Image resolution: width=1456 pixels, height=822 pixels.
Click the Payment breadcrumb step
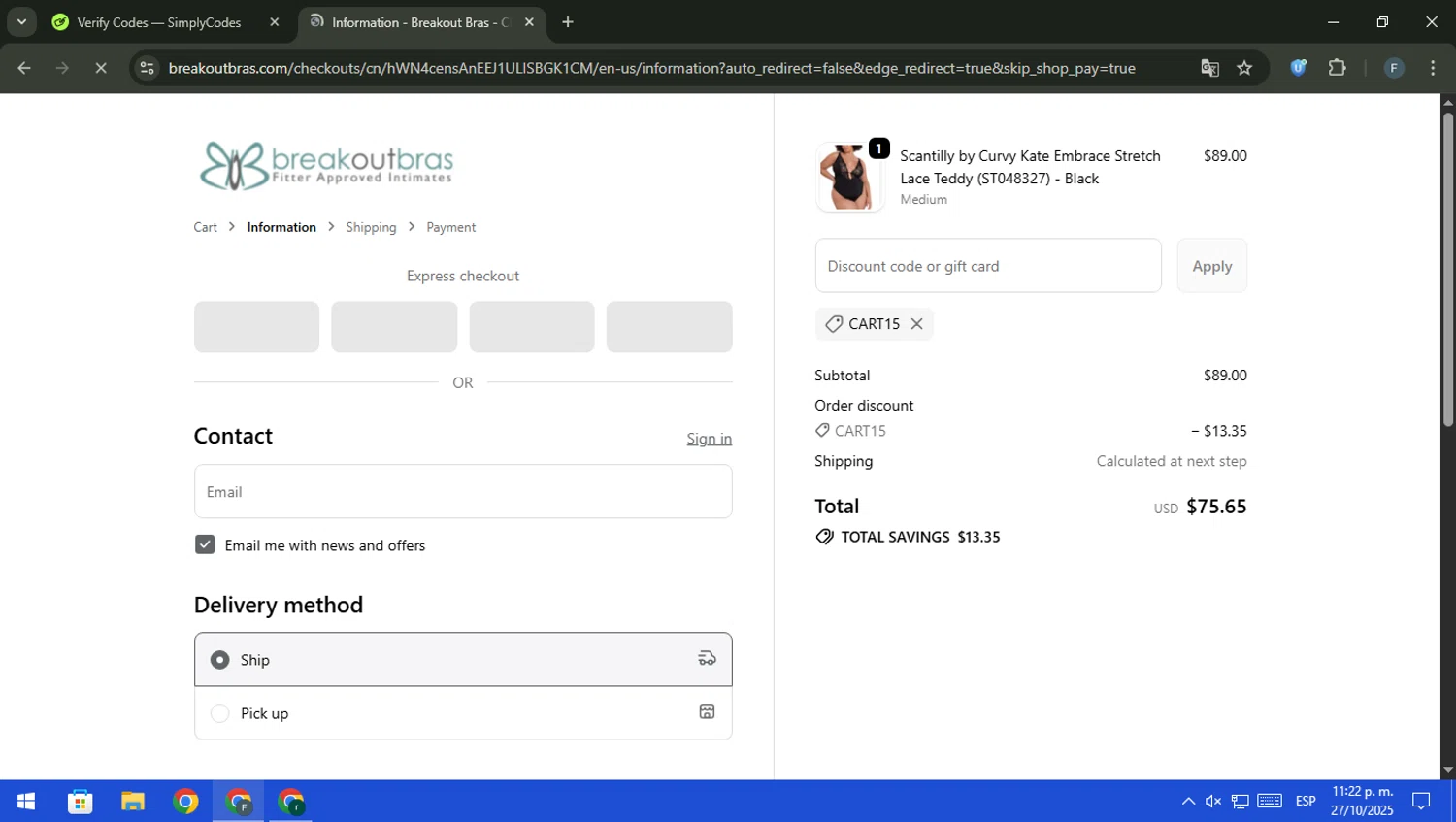coord(451,227)
